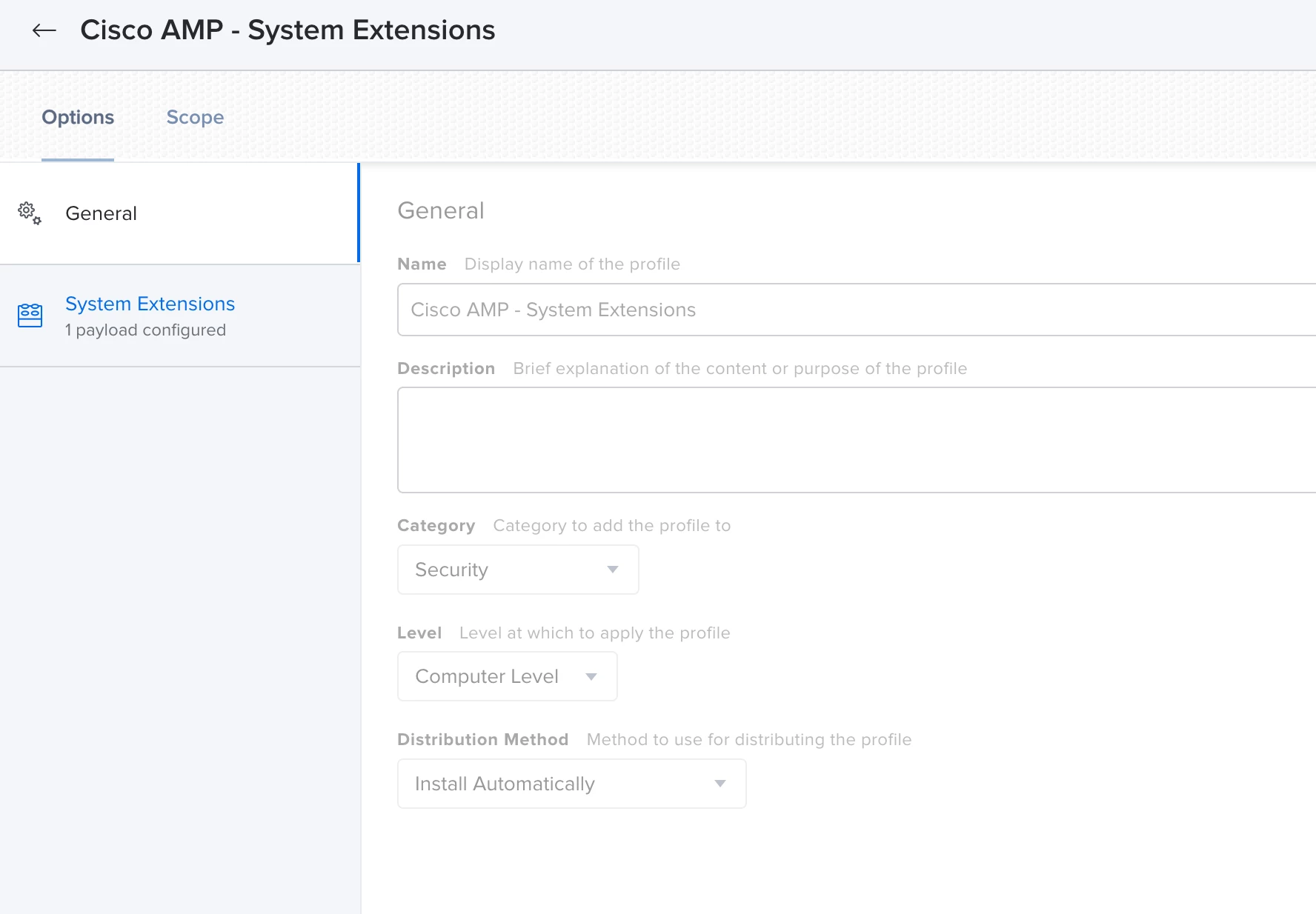This screenshot has width=1316, height=914.
Task: Open the Level dropdown showing Computer Level
Action: click(x=508, y=676)
